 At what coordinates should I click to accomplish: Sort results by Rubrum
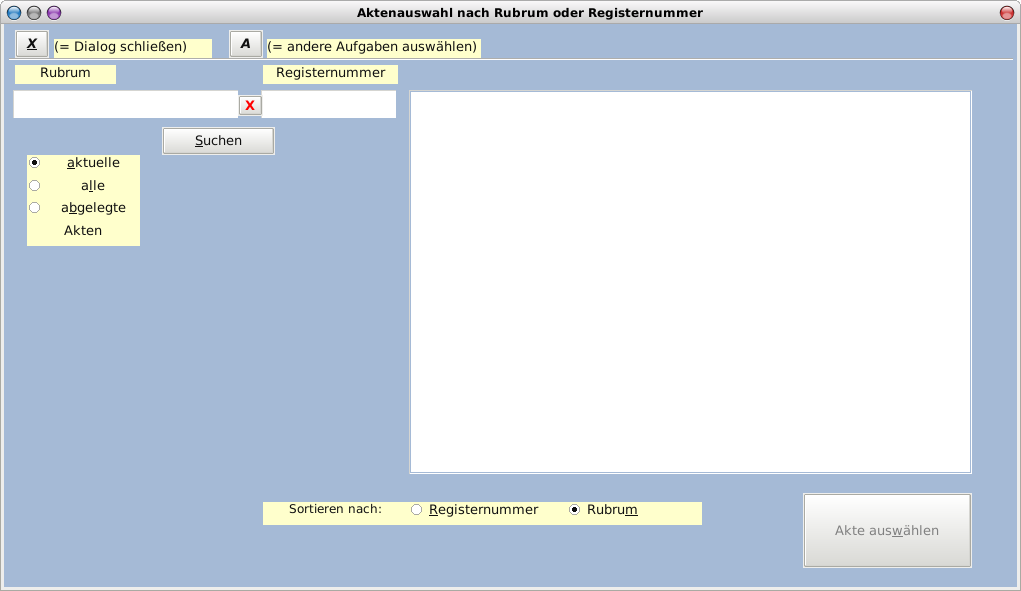click(575, 510)
